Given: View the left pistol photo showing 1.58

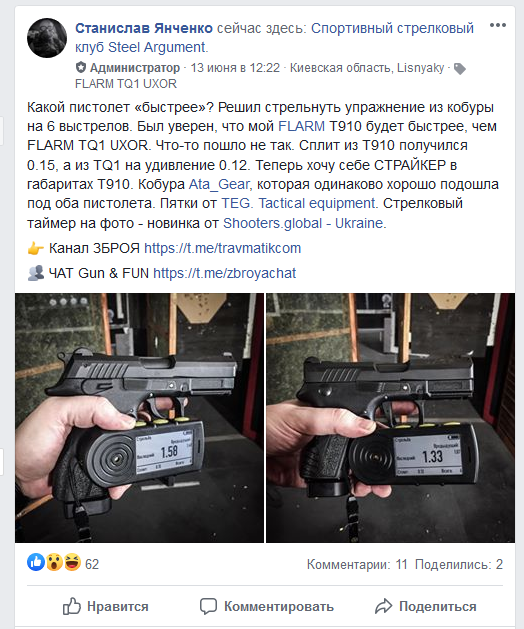Looking at the screenshot, I should tap(140, 418).
